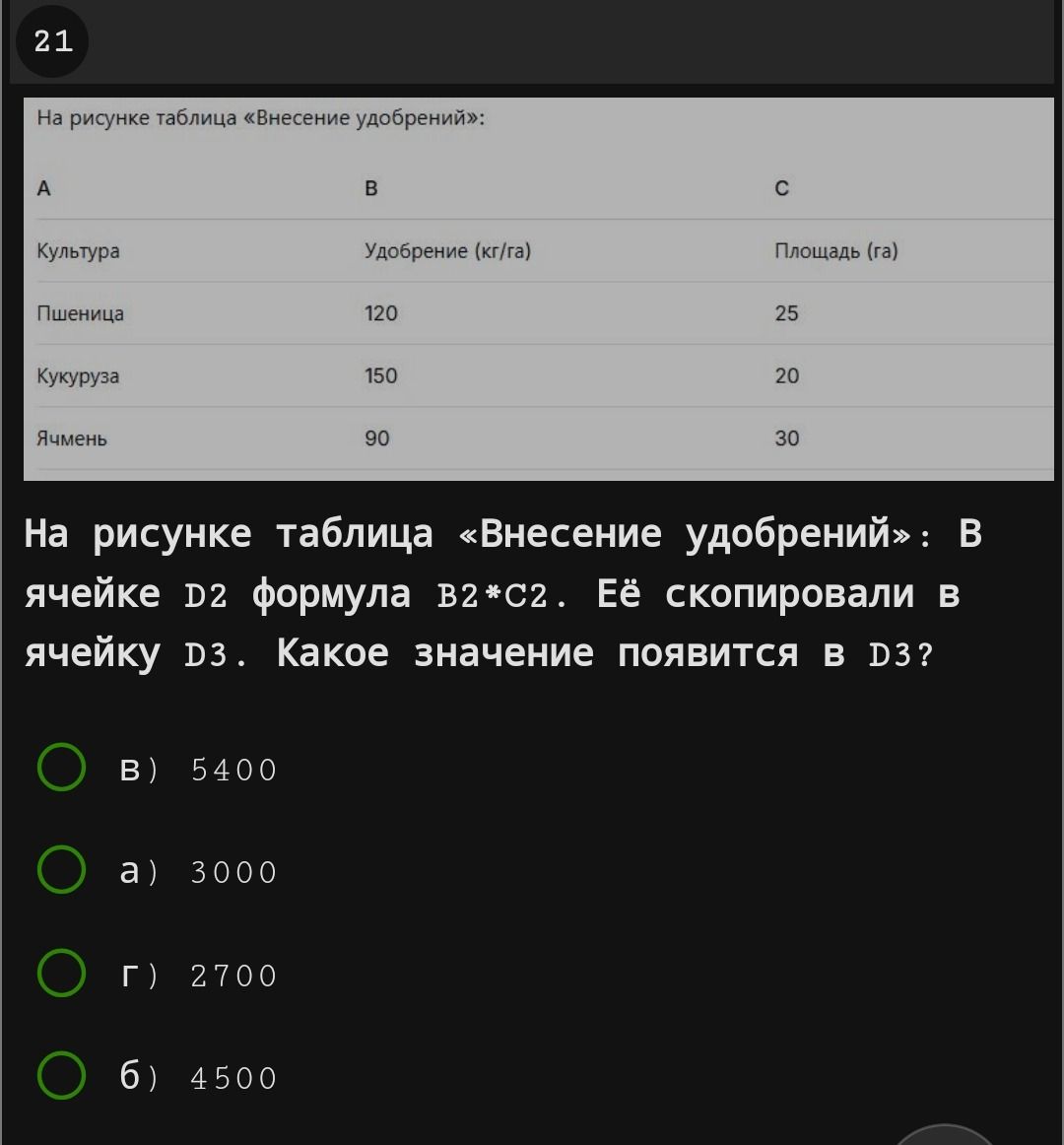Click the Площадь (га) header cell
1064x1145 pixels.
click(x=836, y=251)
